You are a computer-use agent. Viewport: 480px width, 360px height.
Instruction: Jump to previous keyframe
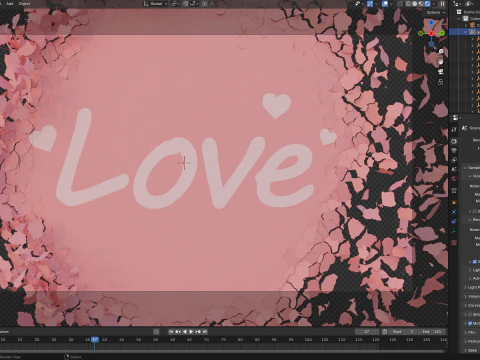coord(178,332)
